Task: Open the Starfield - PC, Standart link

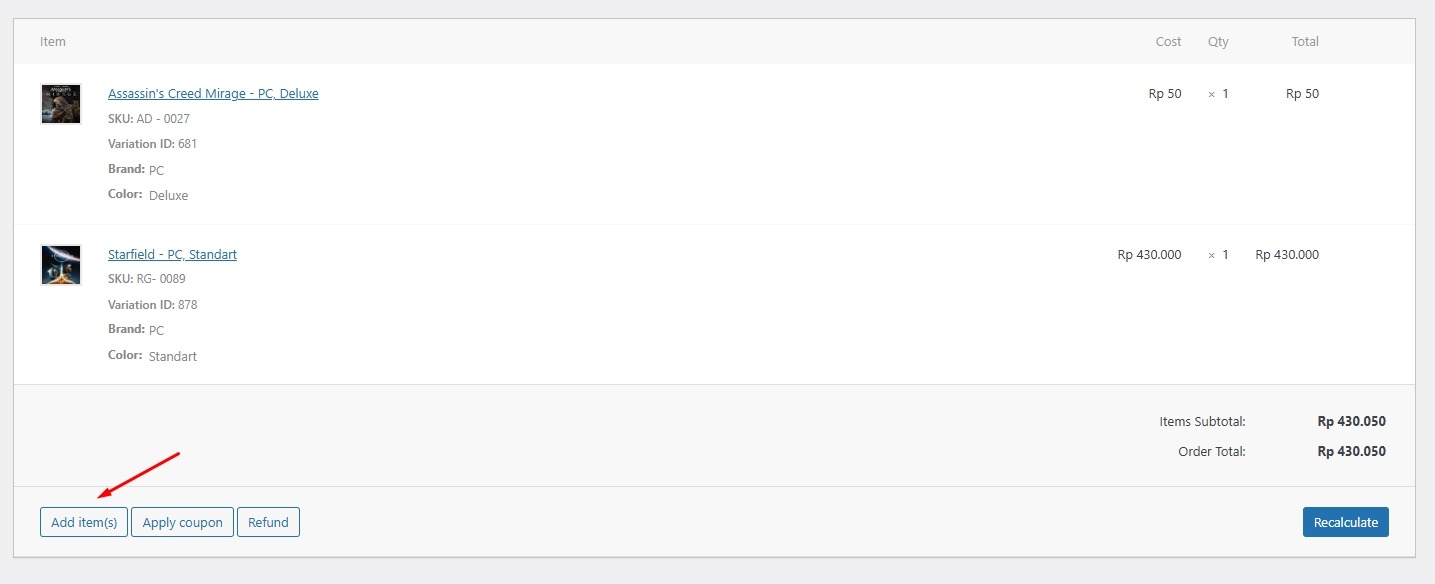Action: click(172, 254)
